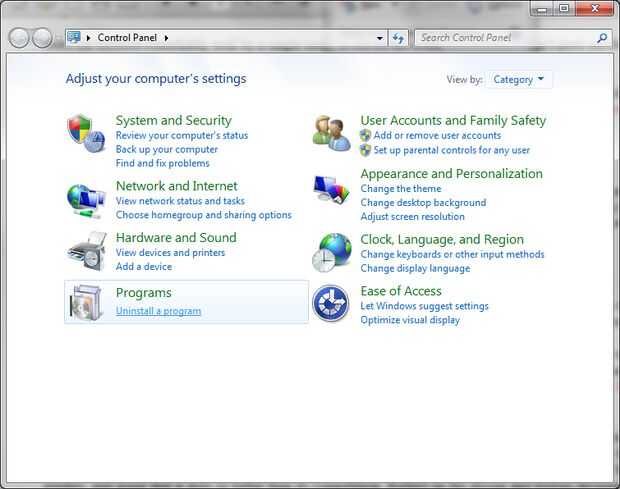Click Change display language
620x489 pixels.
pyautogui.click(x=415, y=268)
